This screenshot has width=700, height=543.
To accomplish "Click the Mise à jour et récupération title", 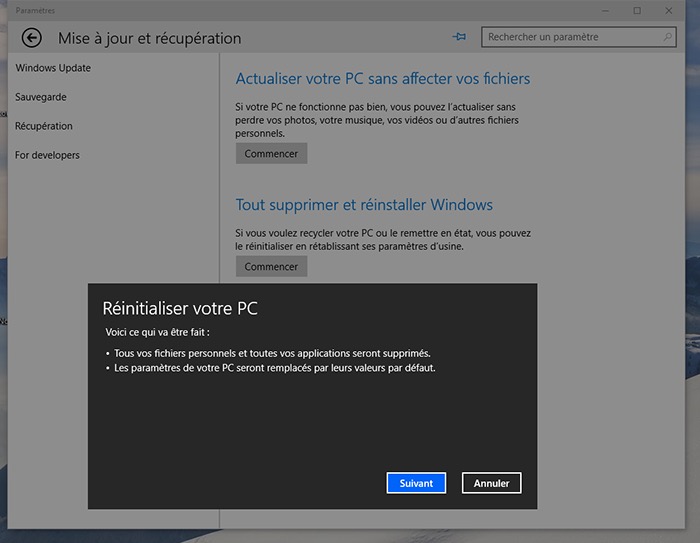I will coord(150,38).
